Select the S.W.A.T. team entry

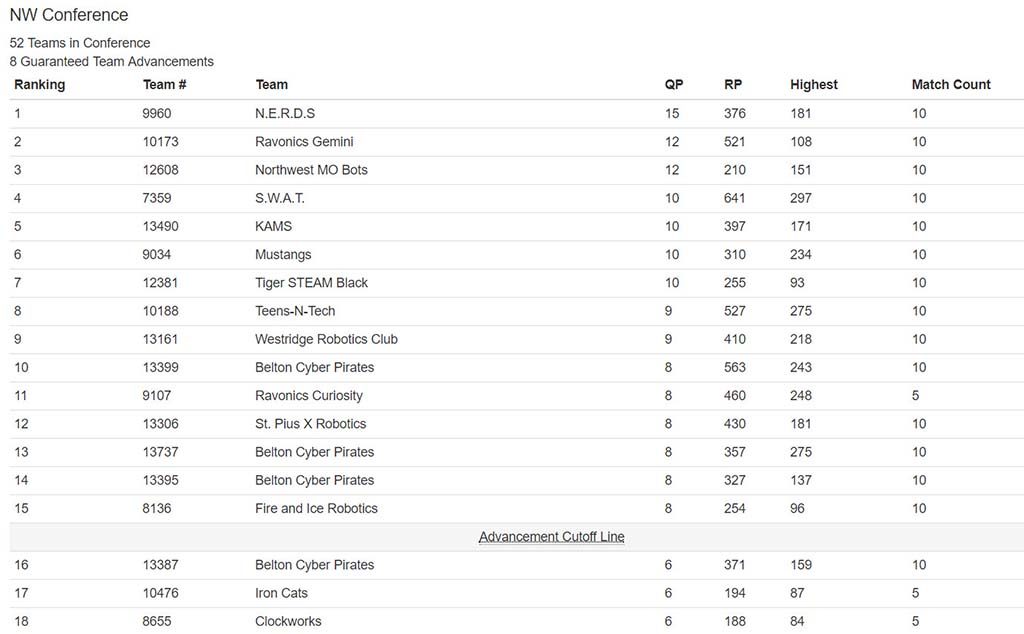(x=280, y=198)
